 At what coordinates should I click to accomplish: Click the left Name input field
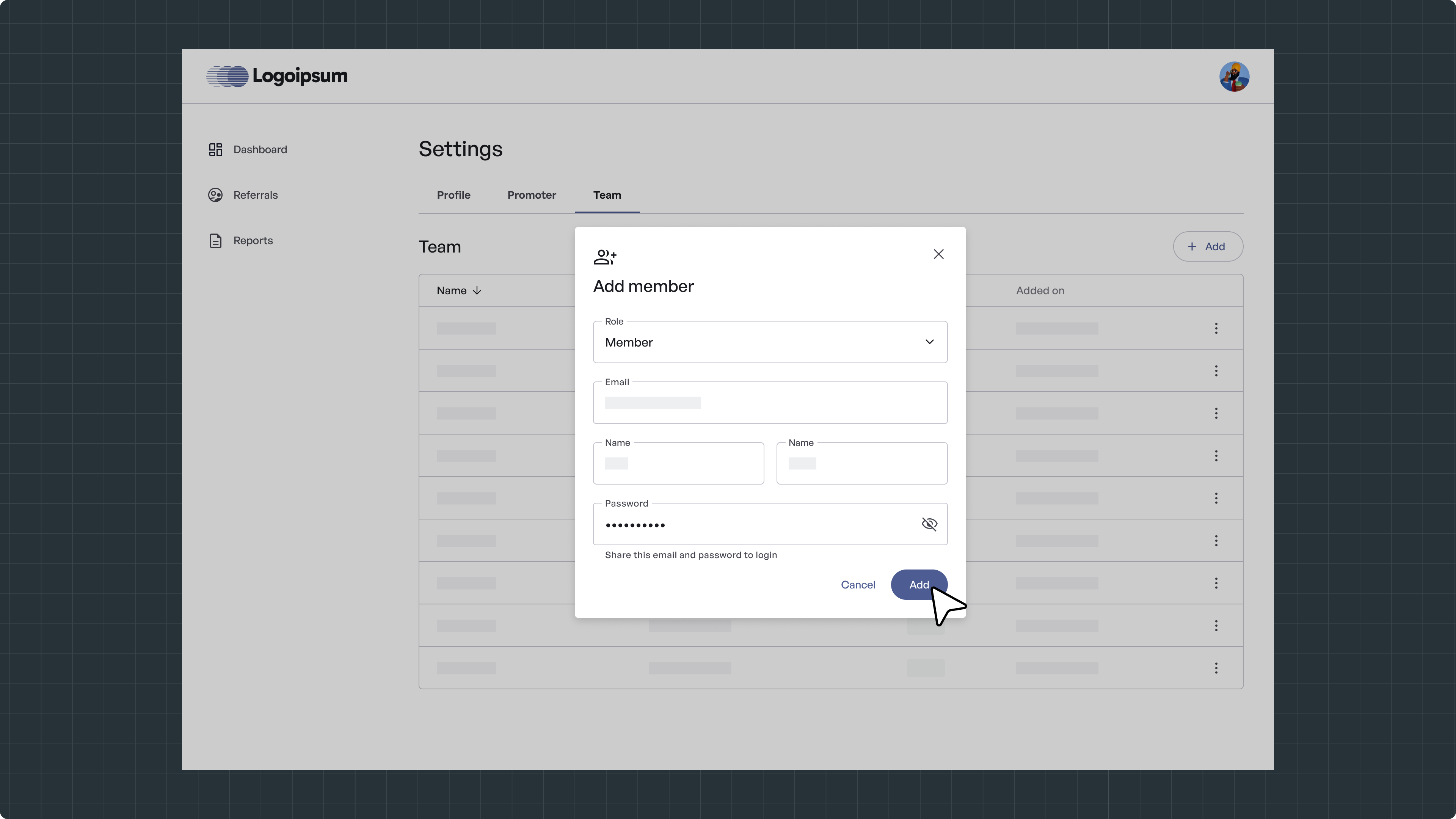[678, 463]
